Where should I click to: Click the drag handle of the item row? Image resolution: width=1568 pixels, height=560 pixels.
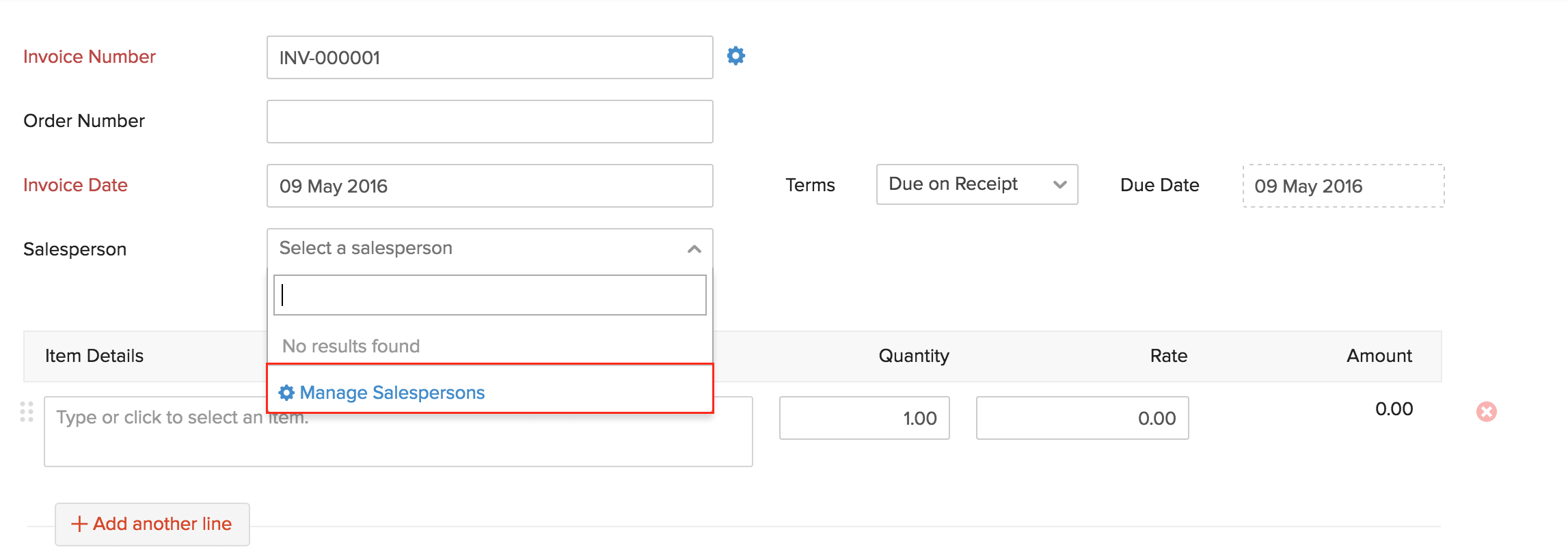(x=27, y=412)
